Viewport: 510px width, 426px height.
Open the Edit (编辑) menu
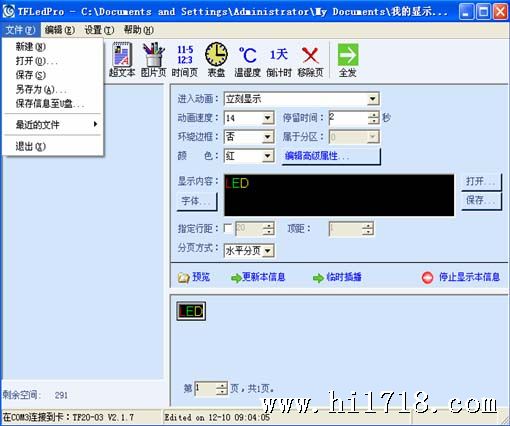point(60,30)
